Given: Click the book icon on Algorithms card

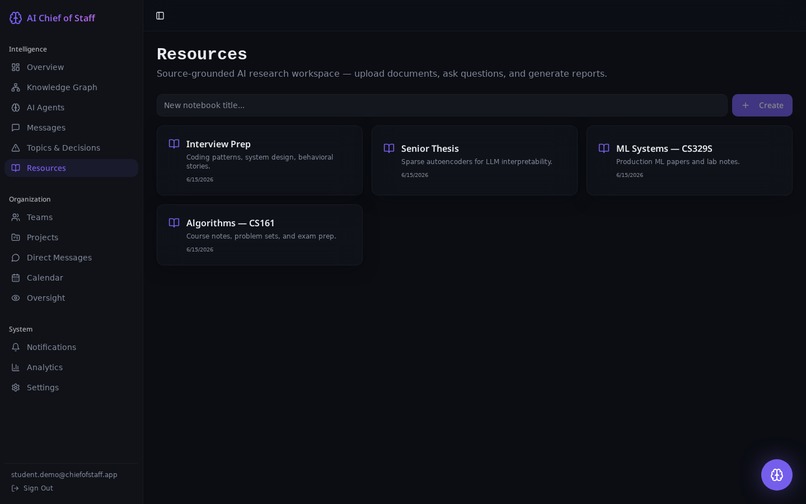Looking at the screenshot, I should click(x=174, y=223).
